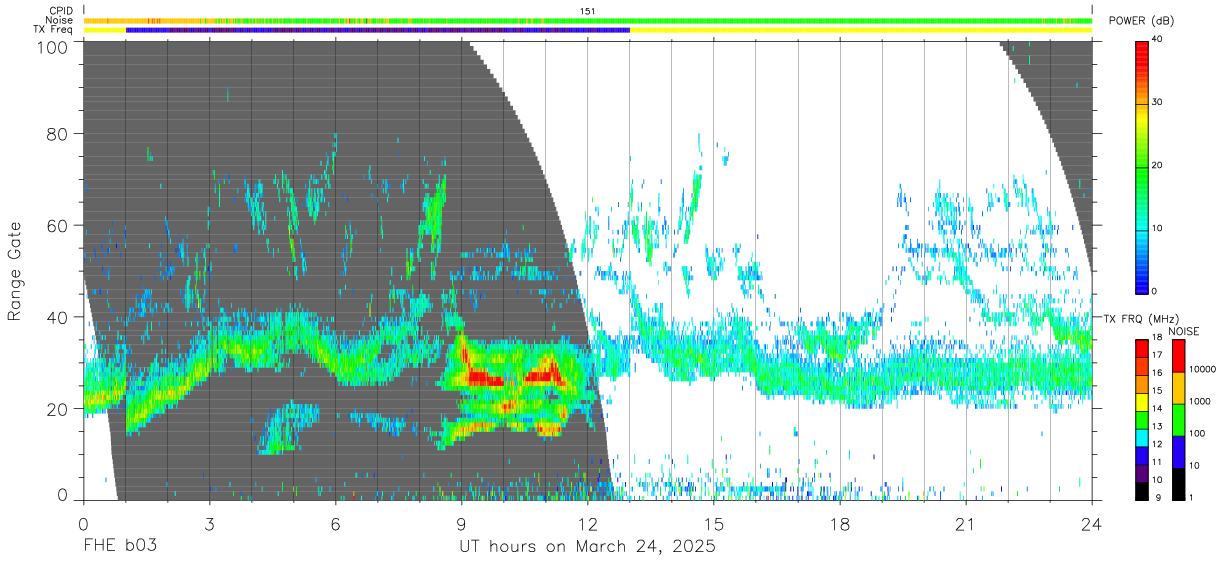Click the POWER (dB) colorbar title
This screenshot has height=567, width=1228.
[1141, 21]
